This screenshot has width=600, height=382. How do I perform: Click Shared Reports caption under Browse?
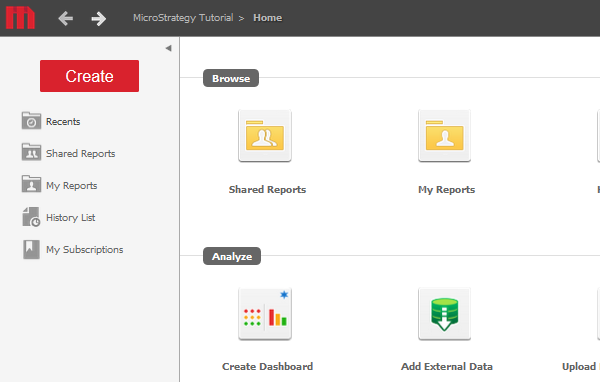267,189
